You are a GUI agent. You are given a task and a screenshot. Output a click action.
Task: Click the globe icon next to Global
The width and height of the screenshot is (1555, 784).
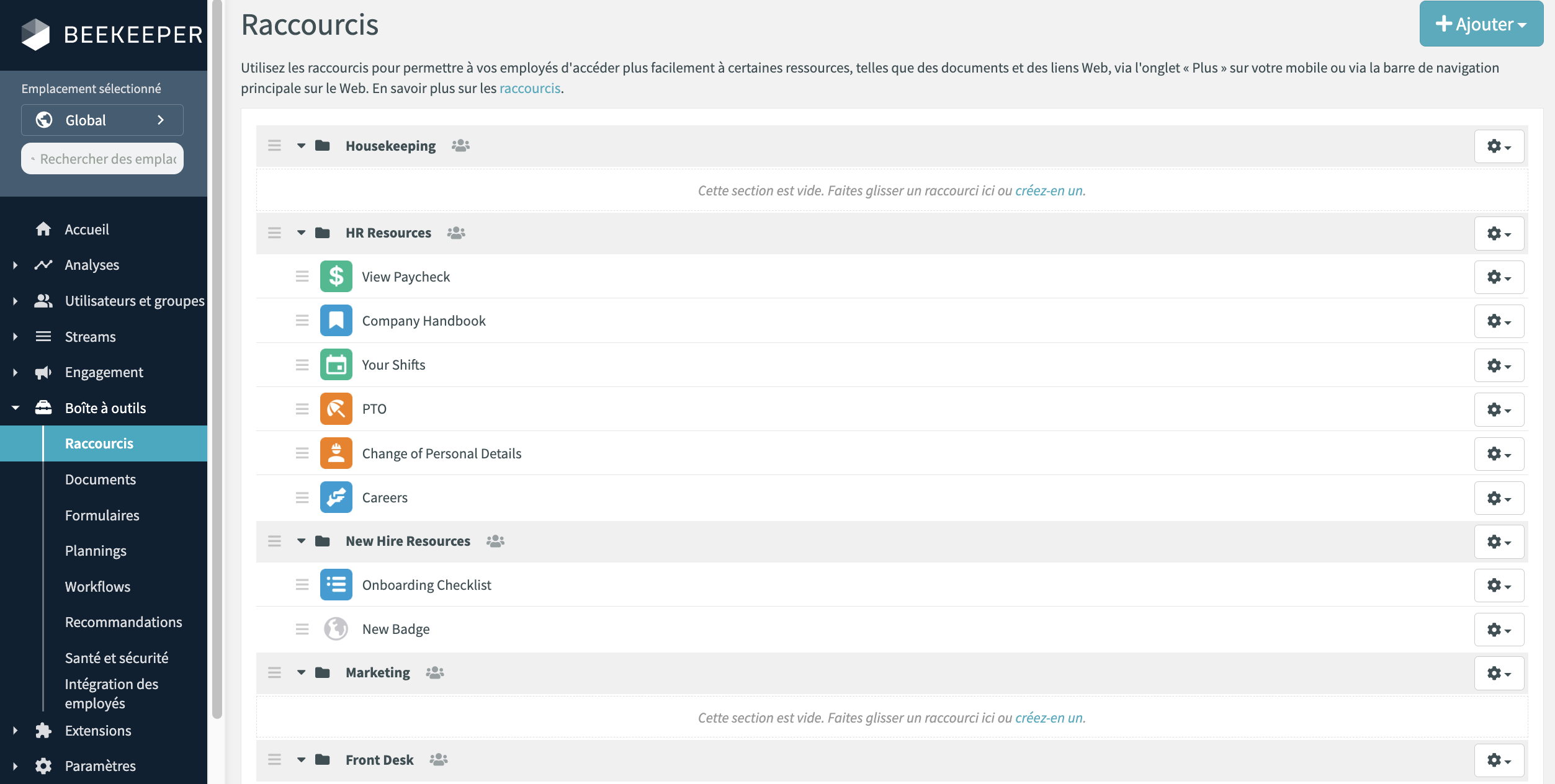tap(44, 120)
